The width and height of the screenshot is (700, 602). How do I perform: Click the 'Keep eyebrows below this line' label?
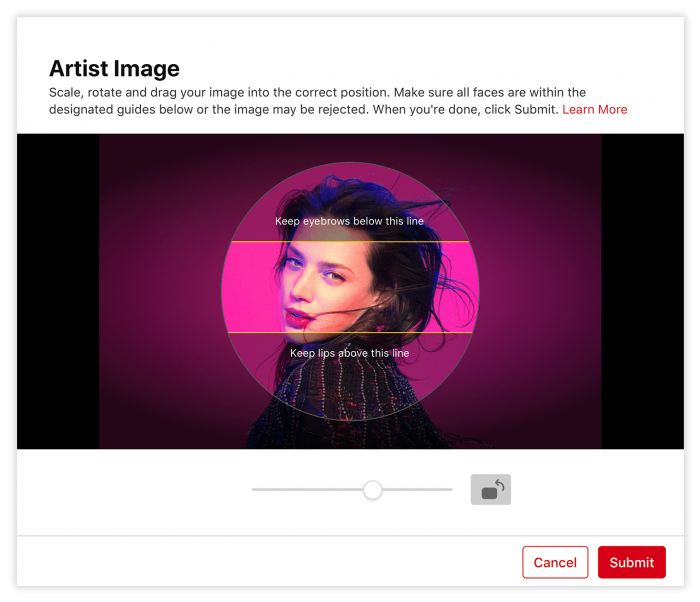point(349,221)
